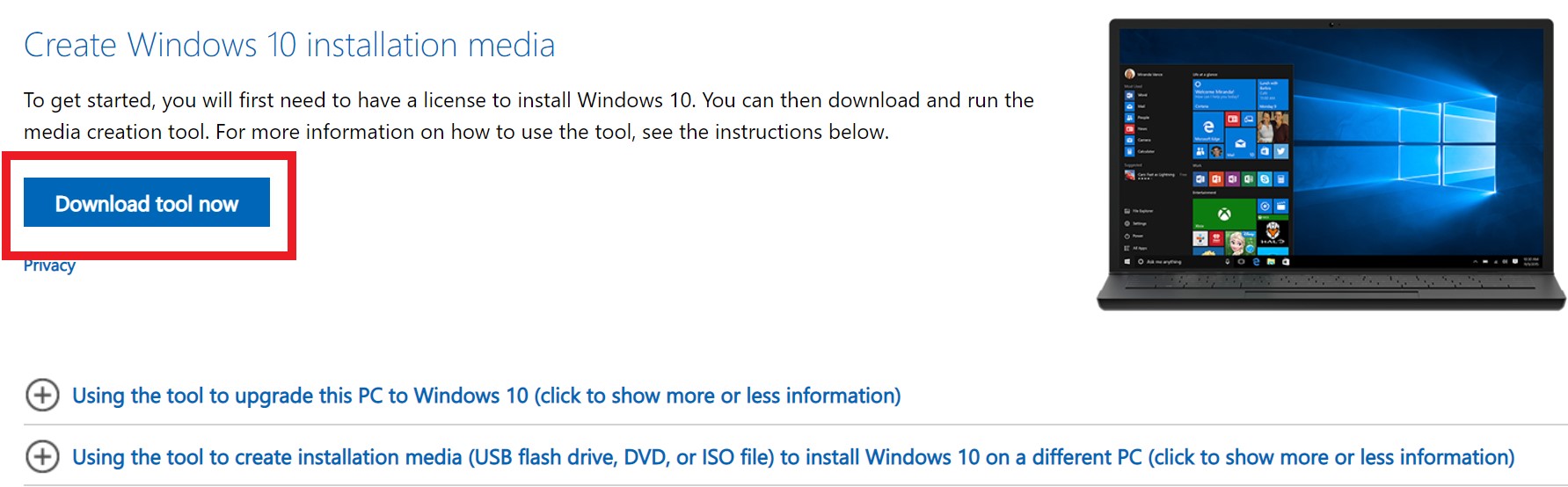Click the Microsoft Edge tile in laptop image
Screen dimensions: 1568x487
click(x=1207, y=127)
